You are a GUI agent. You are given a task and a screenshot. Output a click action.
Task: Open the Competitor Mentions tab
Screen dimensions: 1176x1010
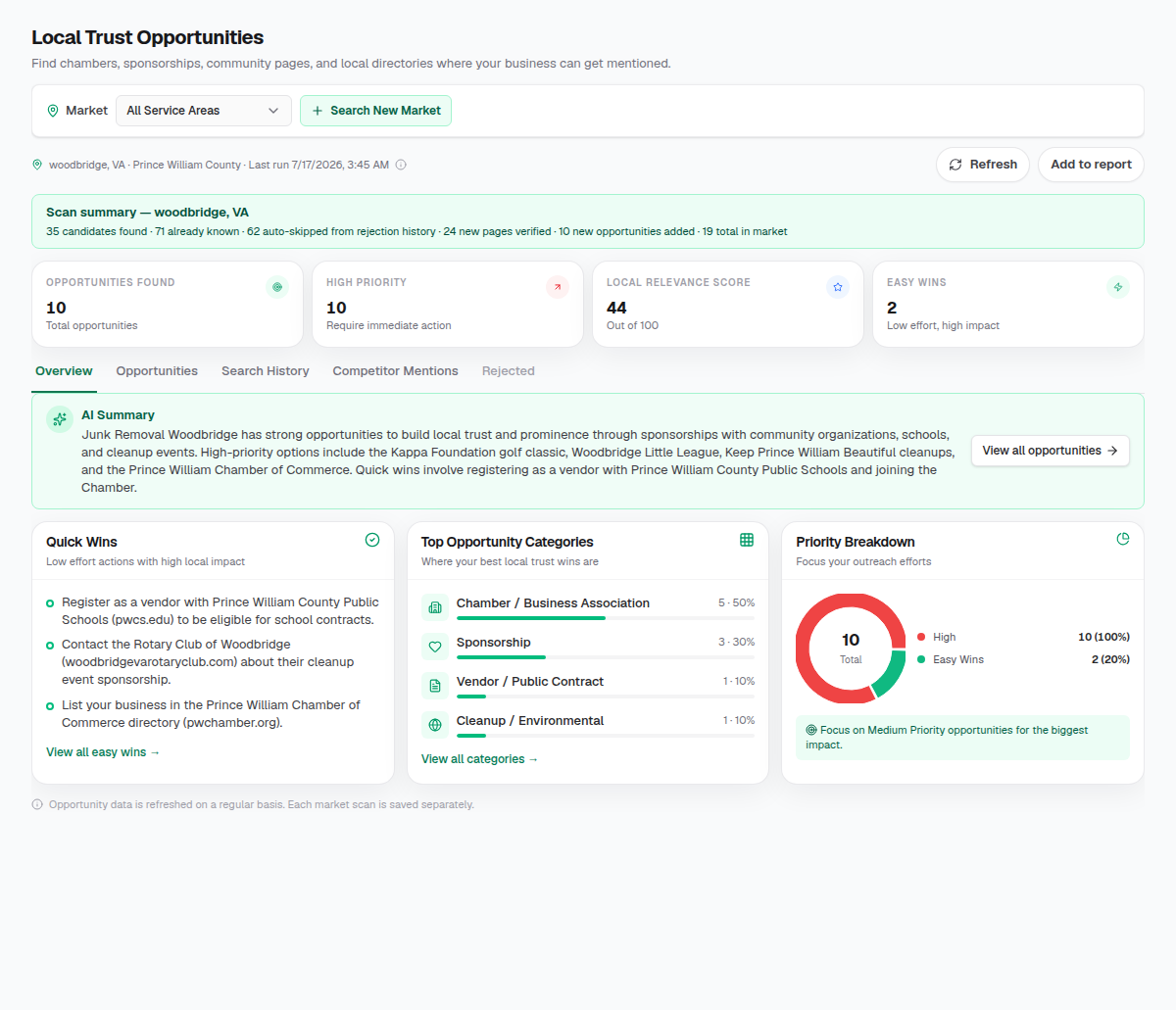395,371
